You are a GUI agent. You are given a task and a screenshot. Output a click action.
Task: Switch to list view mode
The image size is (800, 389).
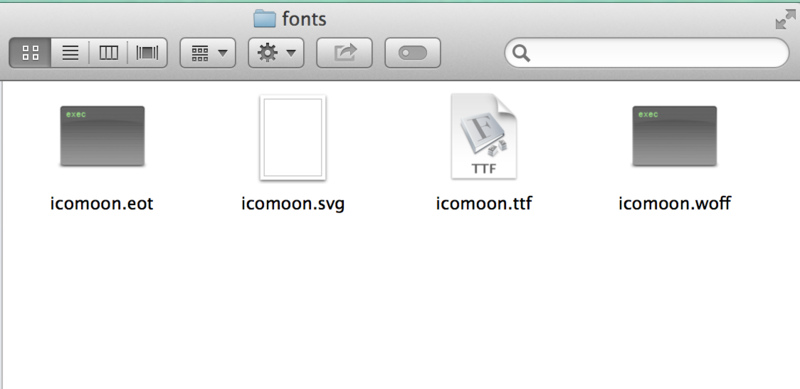point(70,53)
